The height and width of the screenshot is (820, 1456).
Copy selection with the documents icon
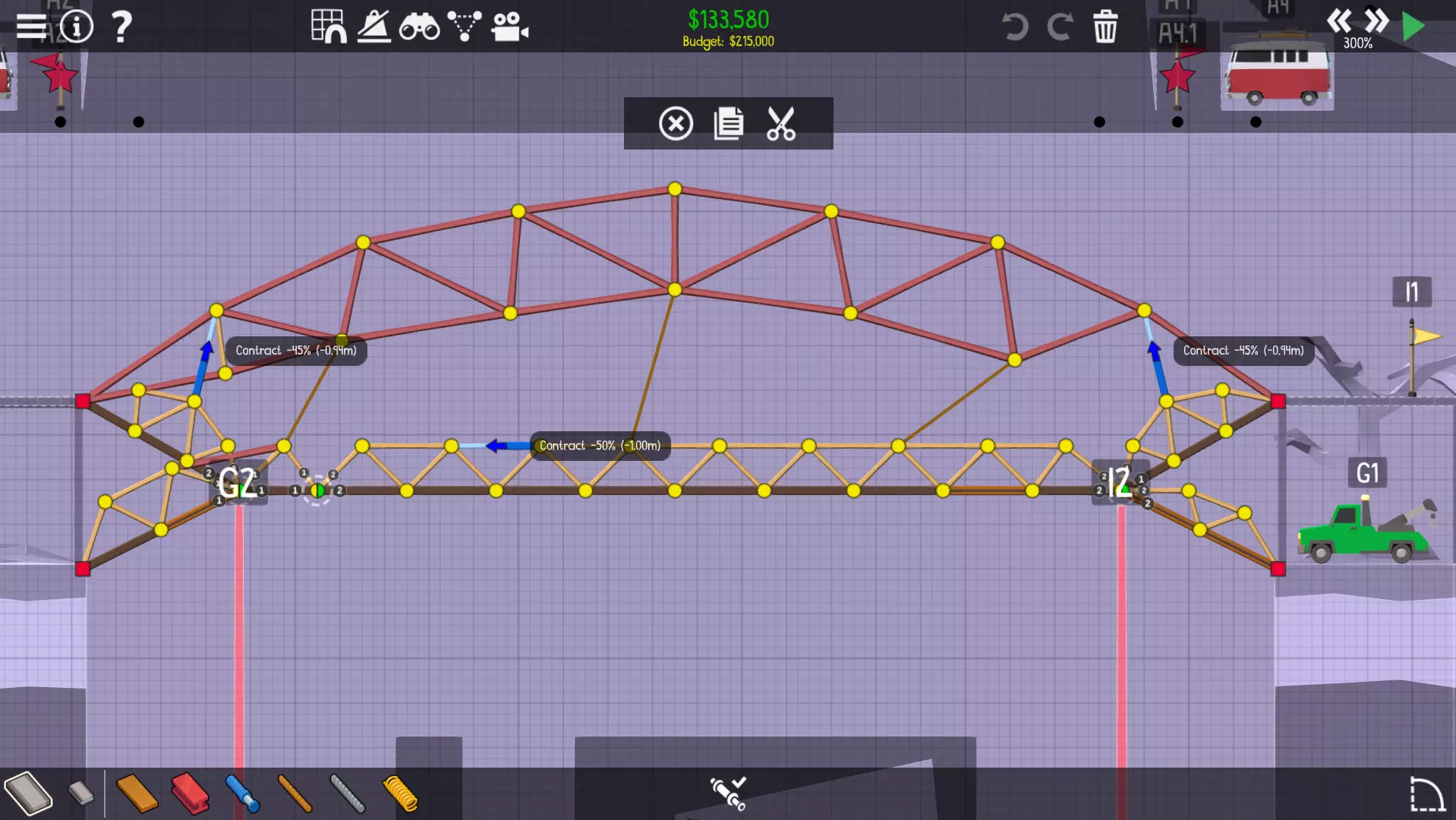pyautogui.click(x=729, y=124)
